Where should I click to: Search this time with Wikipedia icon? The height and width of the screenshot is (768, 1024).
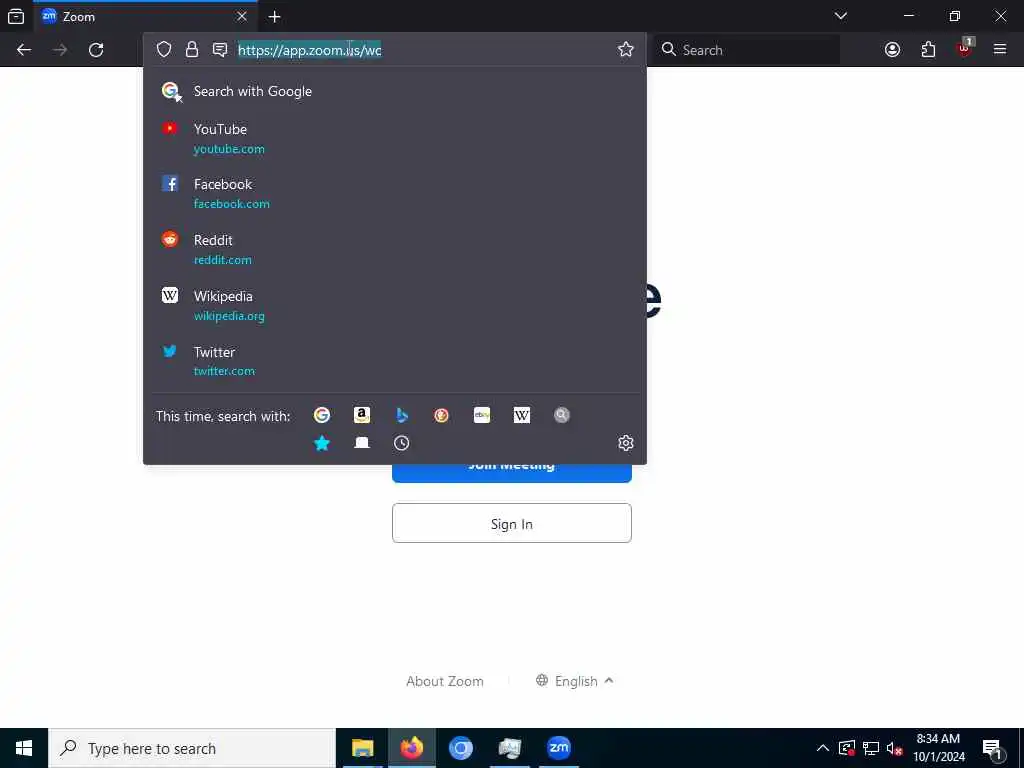(522, 415)
